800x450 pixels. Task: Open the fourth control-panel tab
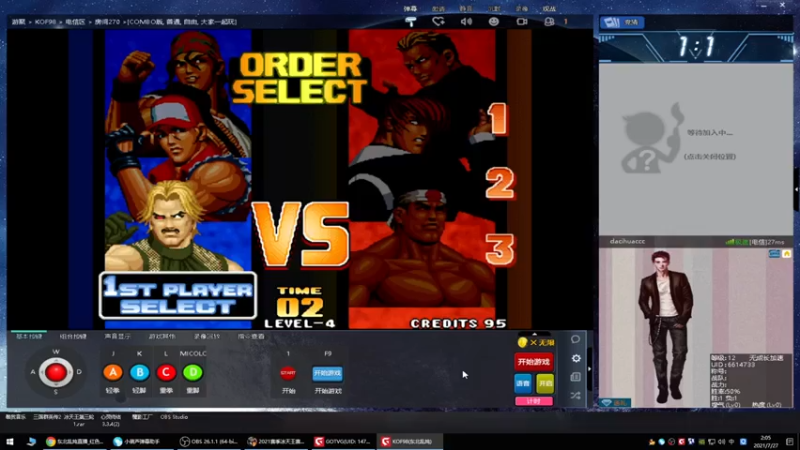click(x=162, y=336)
